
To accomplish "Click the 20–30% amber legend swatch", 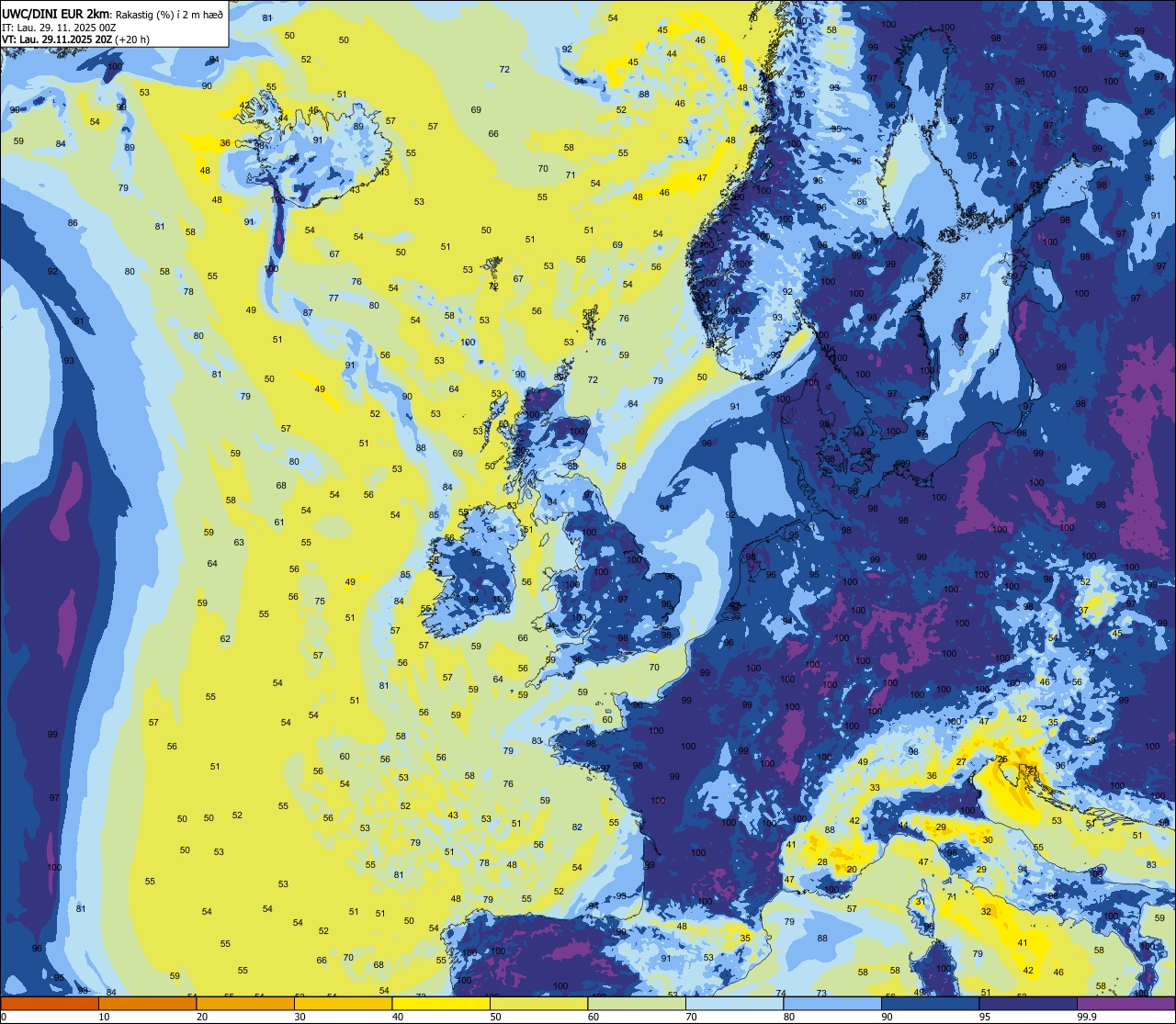I will click(x=245, y=1004).
